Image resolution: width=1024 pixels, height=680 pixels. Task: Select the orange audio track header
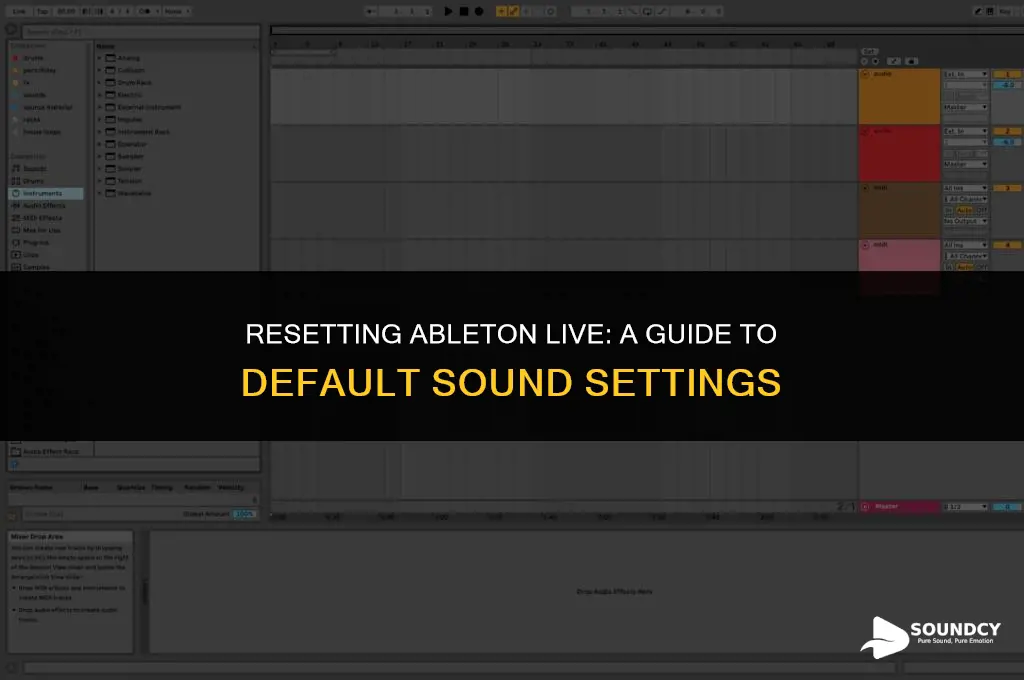(x=899, y=97)
